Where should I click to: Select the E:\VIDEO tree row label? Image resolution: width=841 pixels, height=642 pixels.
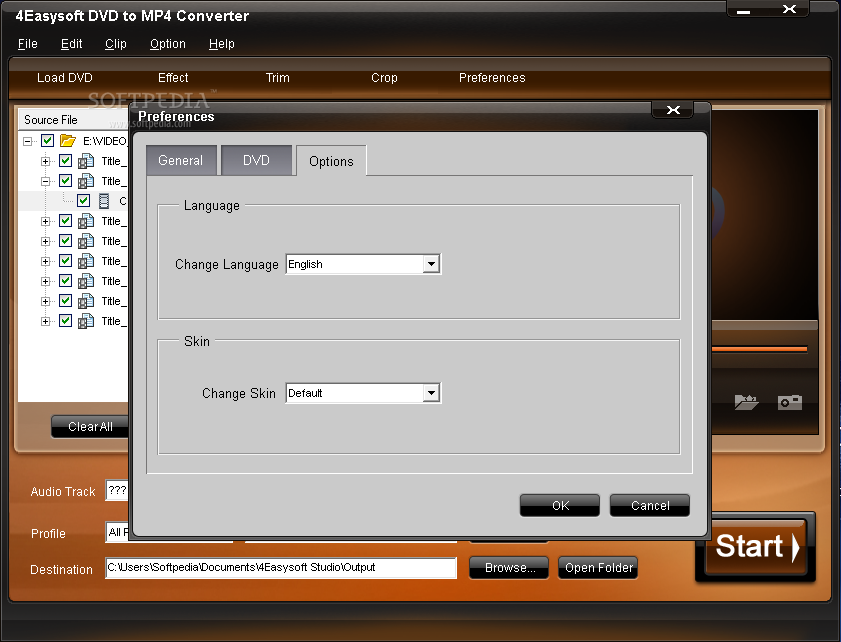coord(105,141)
